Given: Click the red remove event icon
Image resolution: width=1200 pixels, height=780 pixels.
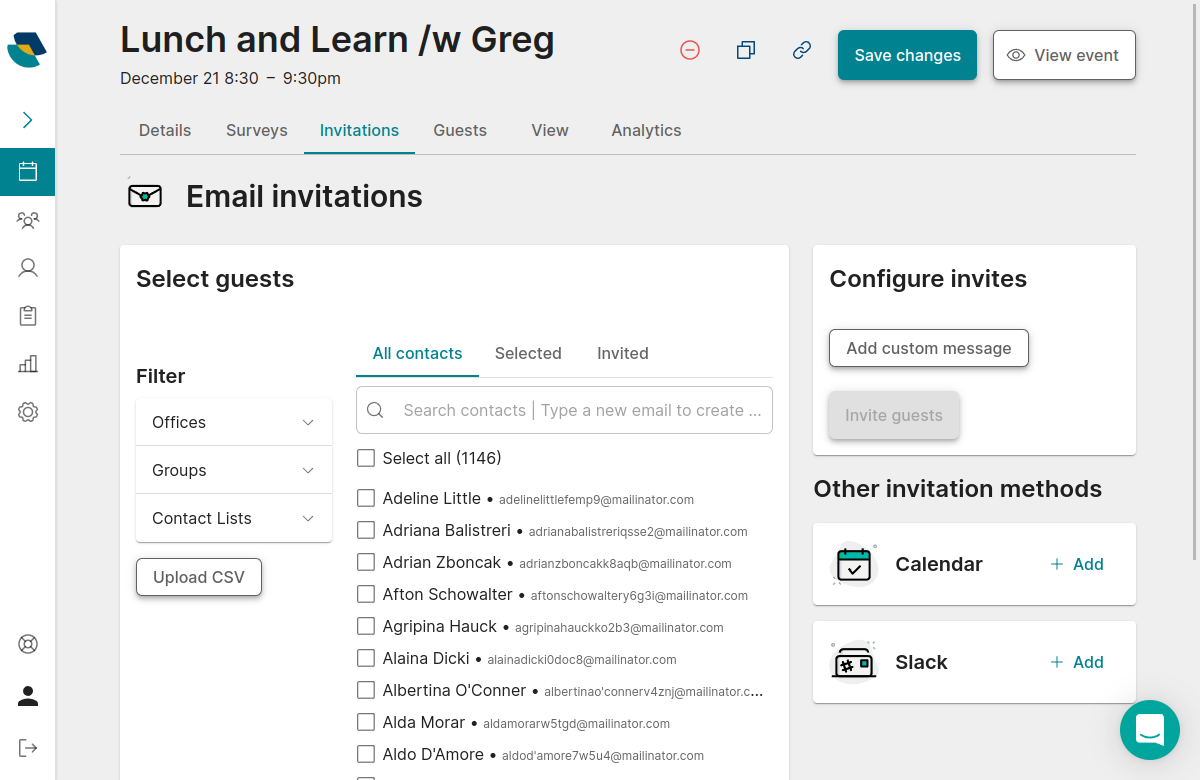Looking at the screenshot, I should coord(690,50).
